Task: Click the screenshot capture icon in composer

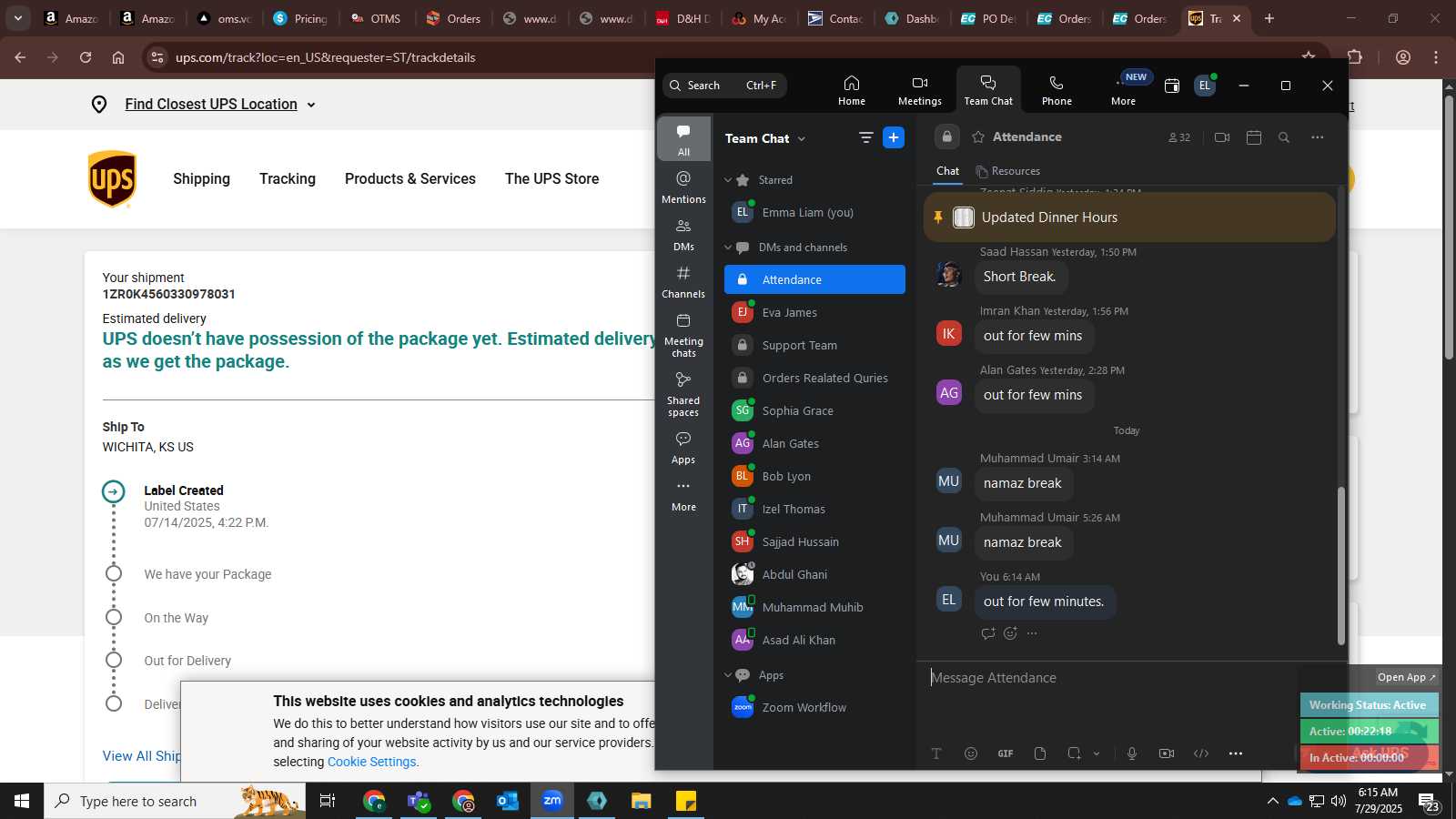Action: [x=1074, y=753]
